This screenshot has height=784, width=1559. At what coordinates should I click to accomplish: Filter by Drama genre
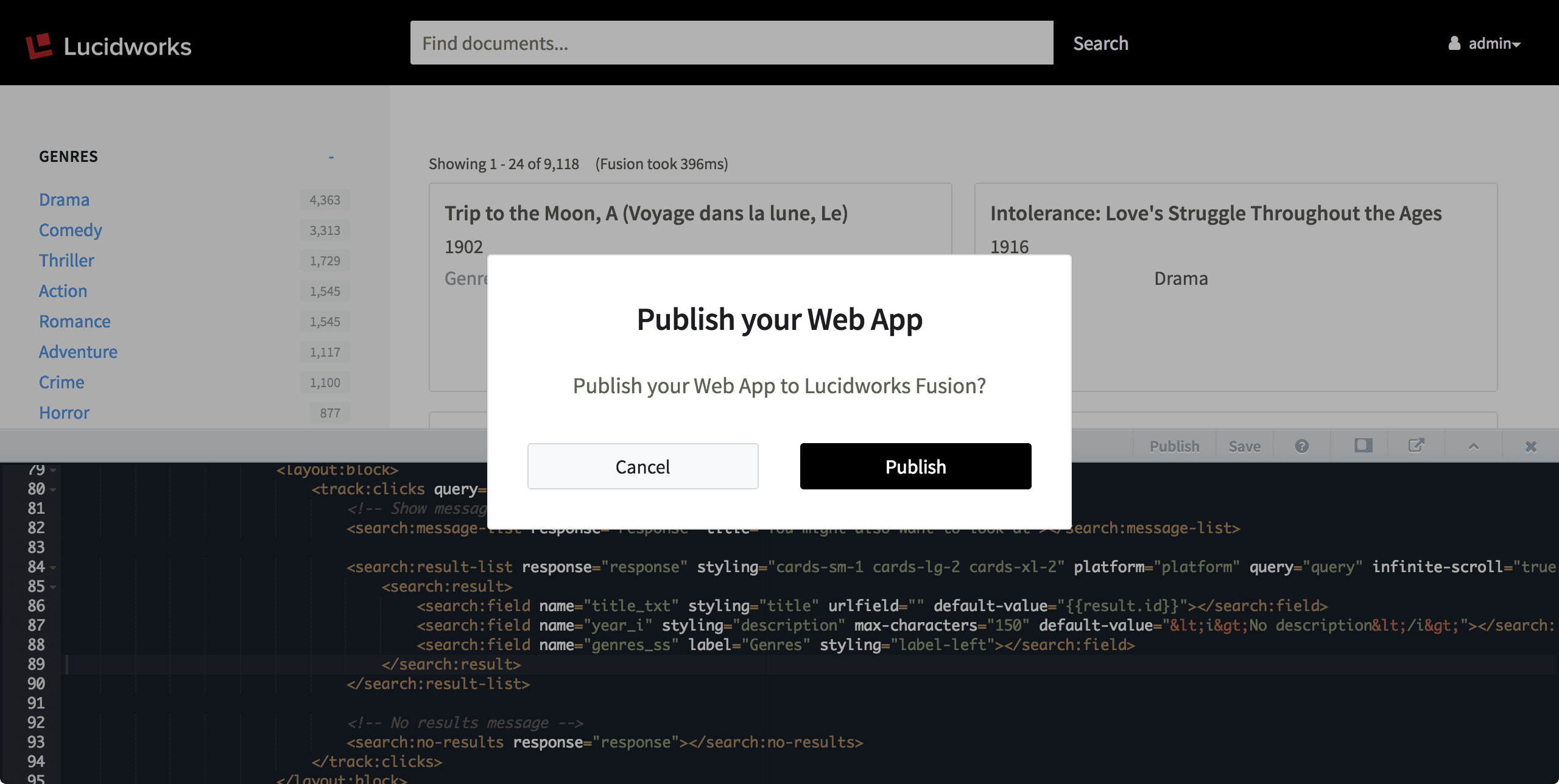click(64, 200)
